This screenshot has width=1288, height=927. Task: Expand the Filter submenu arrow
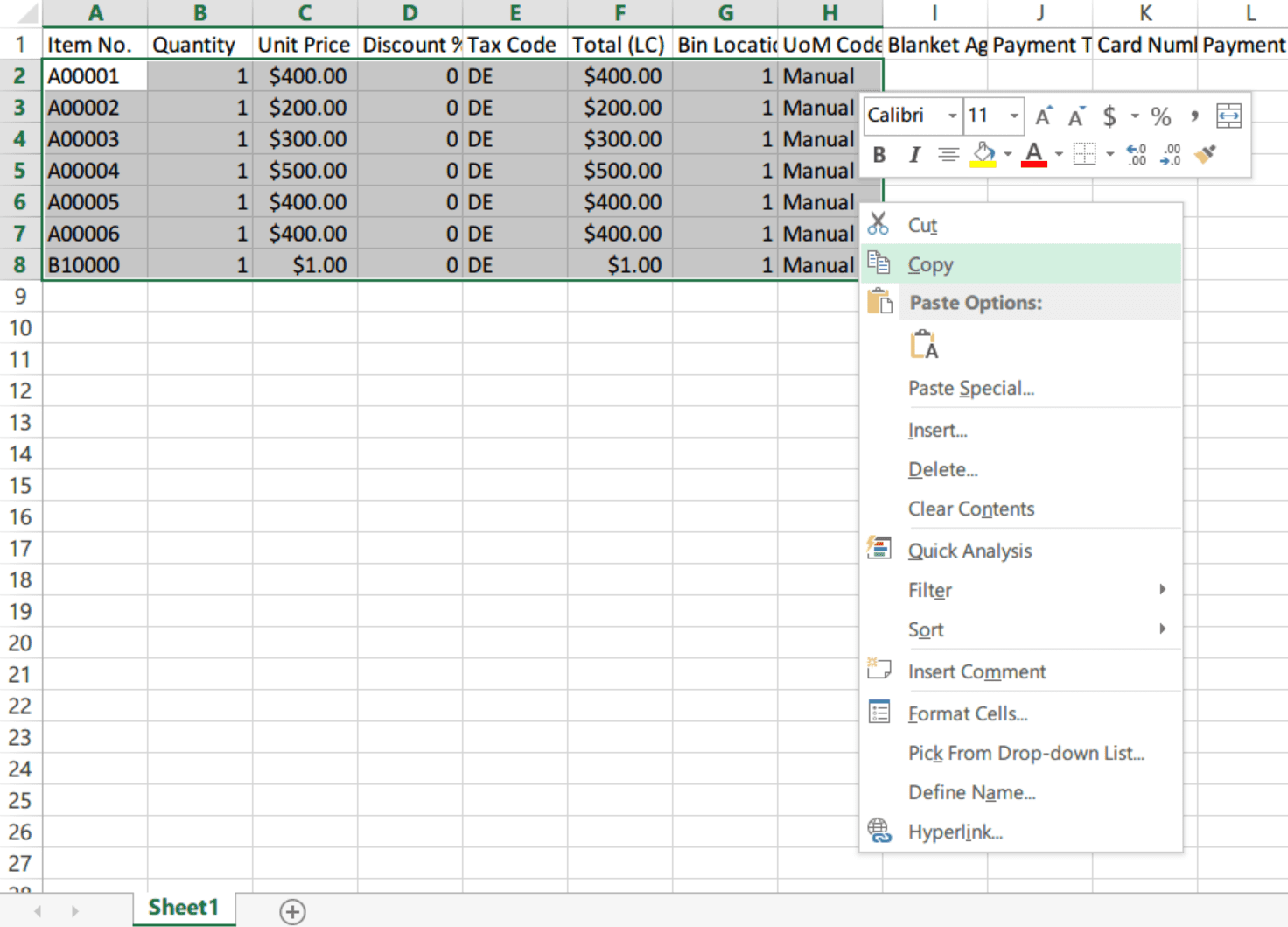1162,589
